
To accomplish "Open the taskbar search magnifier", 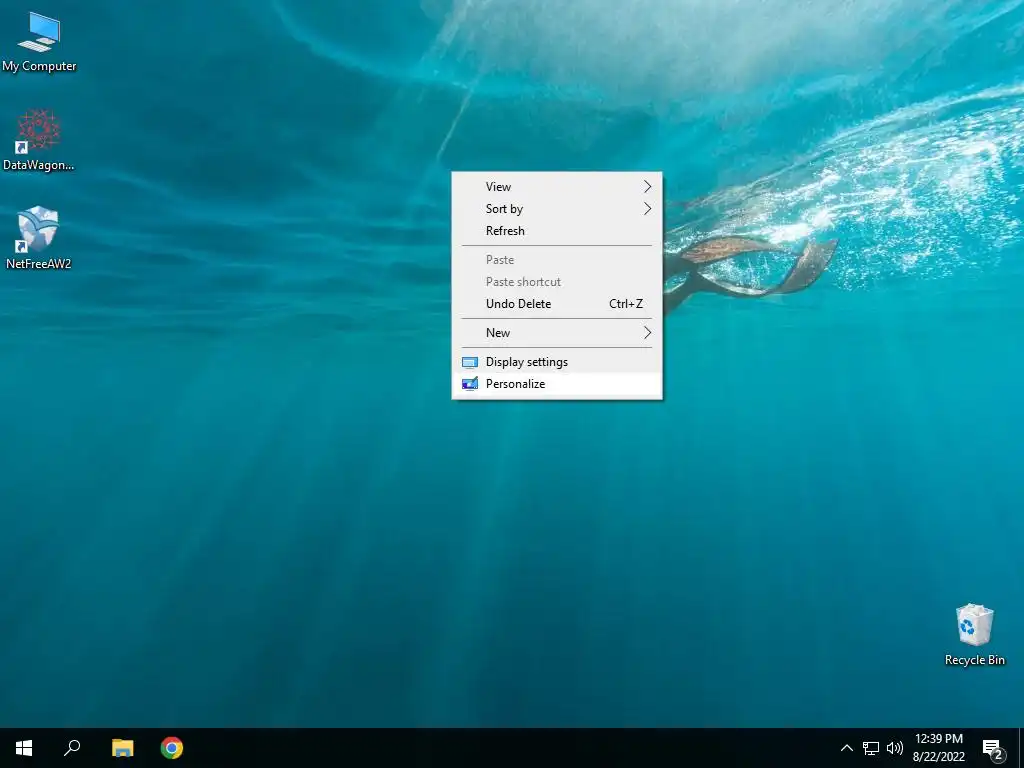I will [72, 748].
